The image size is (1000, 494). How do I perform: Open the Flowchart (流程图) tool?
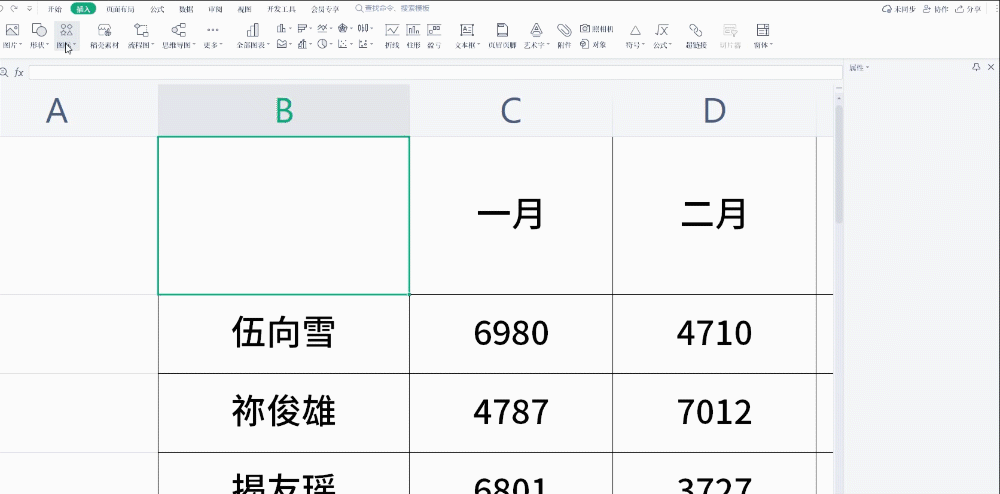pos(141,36)
